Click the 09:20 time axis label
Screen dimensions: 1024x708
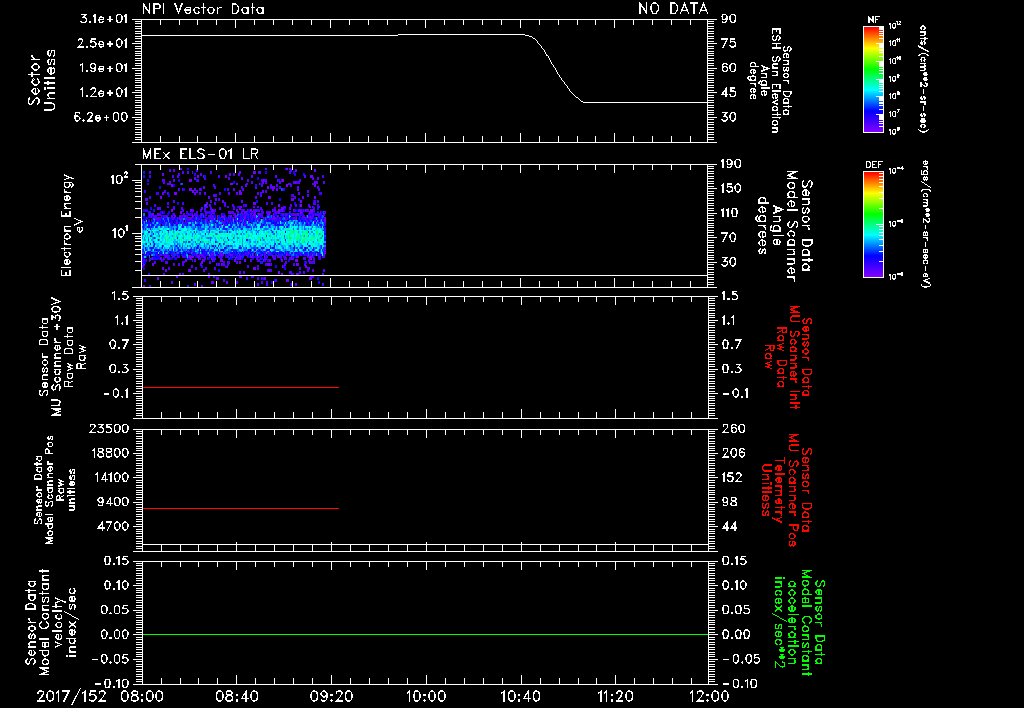331,696
